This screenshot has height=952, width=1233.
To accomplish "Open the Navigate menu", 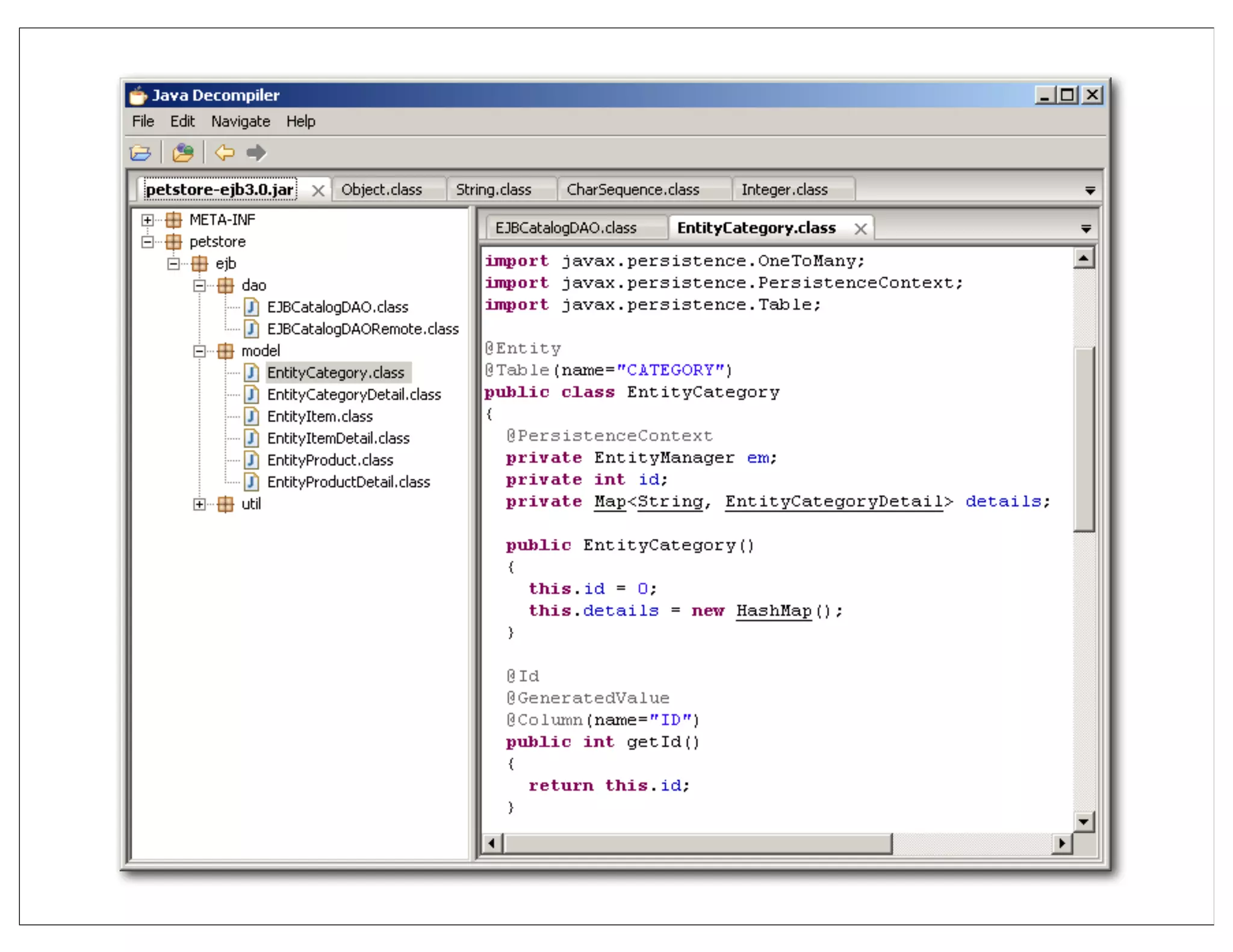I will point(240,122).
